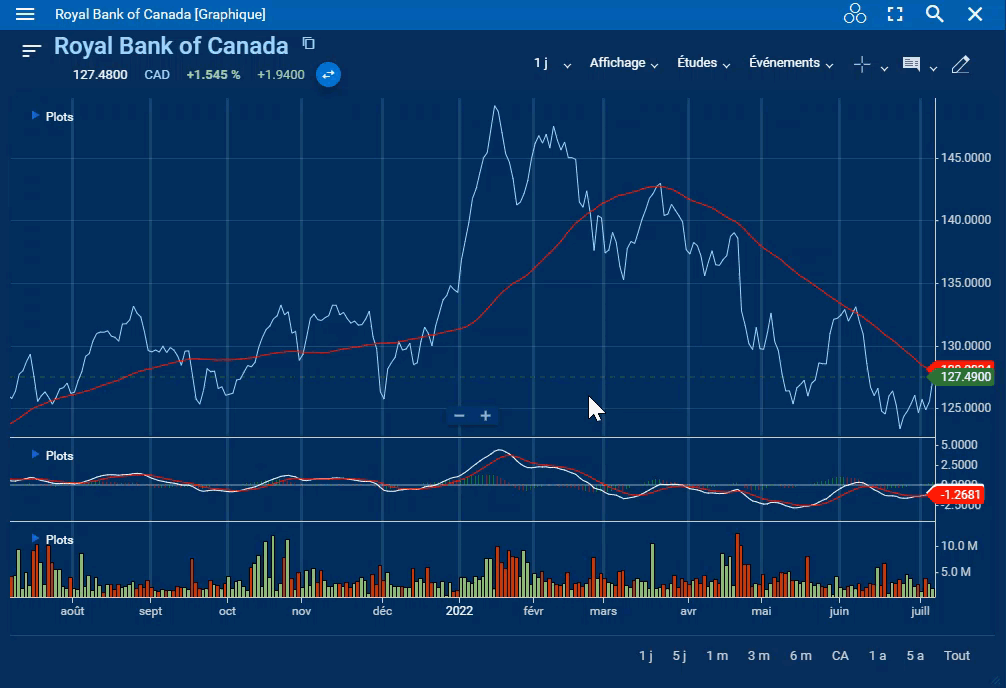Screen dimensions: 1006x688
Task: Click the copy icon beside Royal Bank of Canada
Action: pyautogui.click(x=309, y=43)
